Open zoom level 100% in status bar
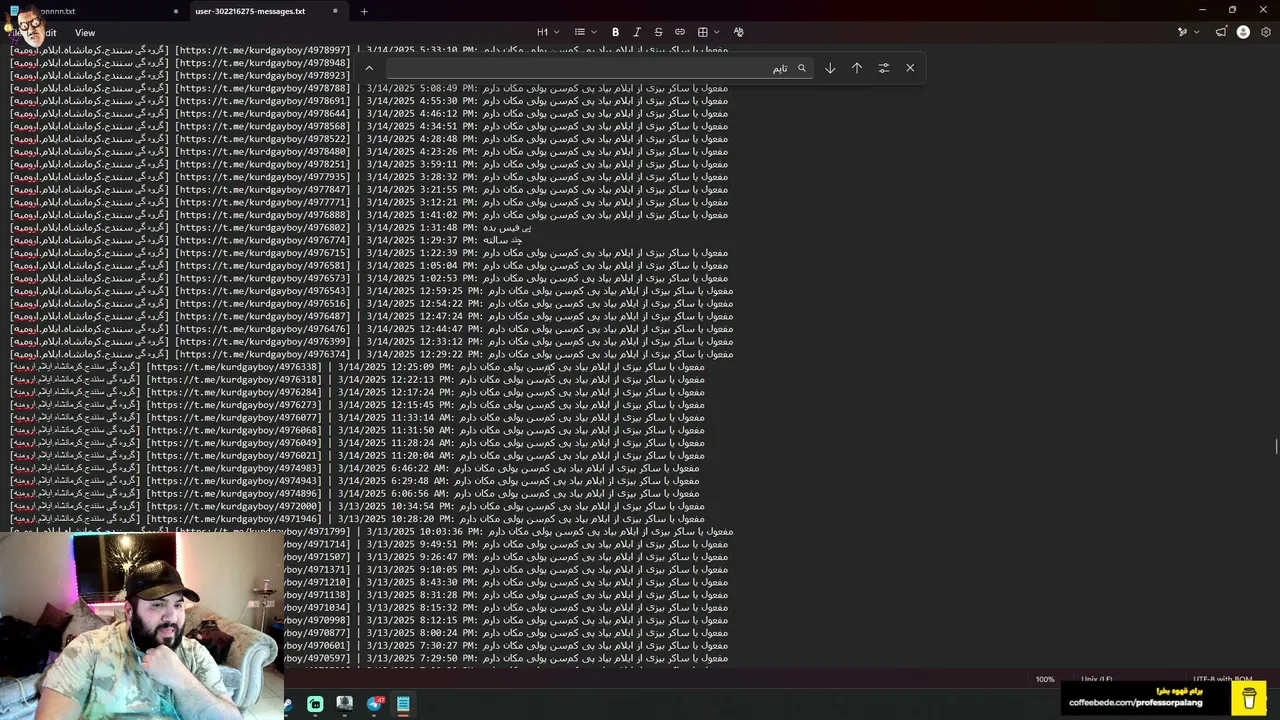Image resolution: width=1280 pixels, height=720 pixels. pos(1045,679)
